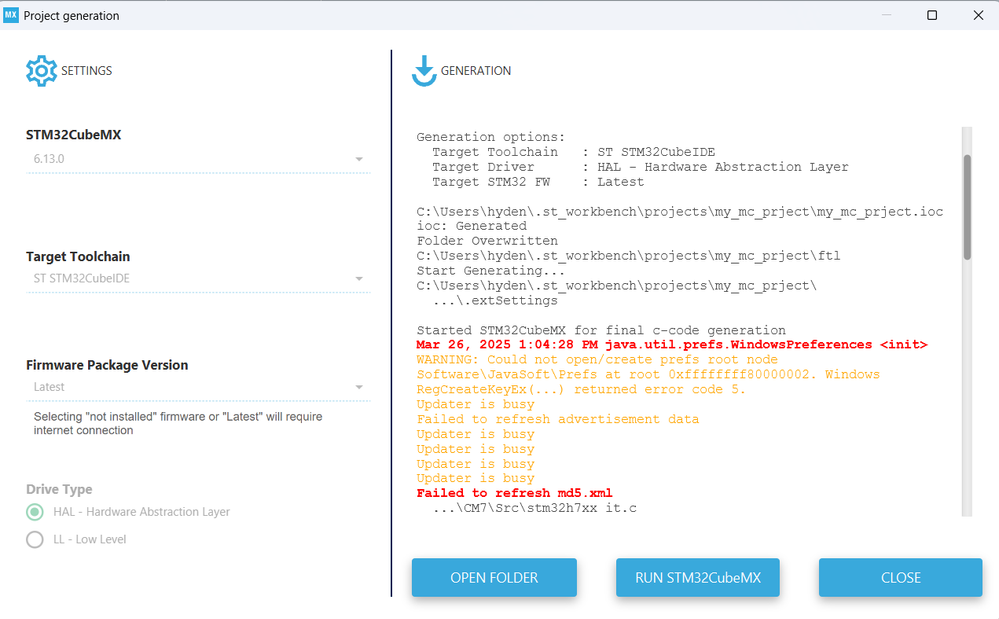Click the 'Started STM32CubeMX for final c-code generation' line
This screenshot has height=619, width=999.
click(x=601, y=330)
